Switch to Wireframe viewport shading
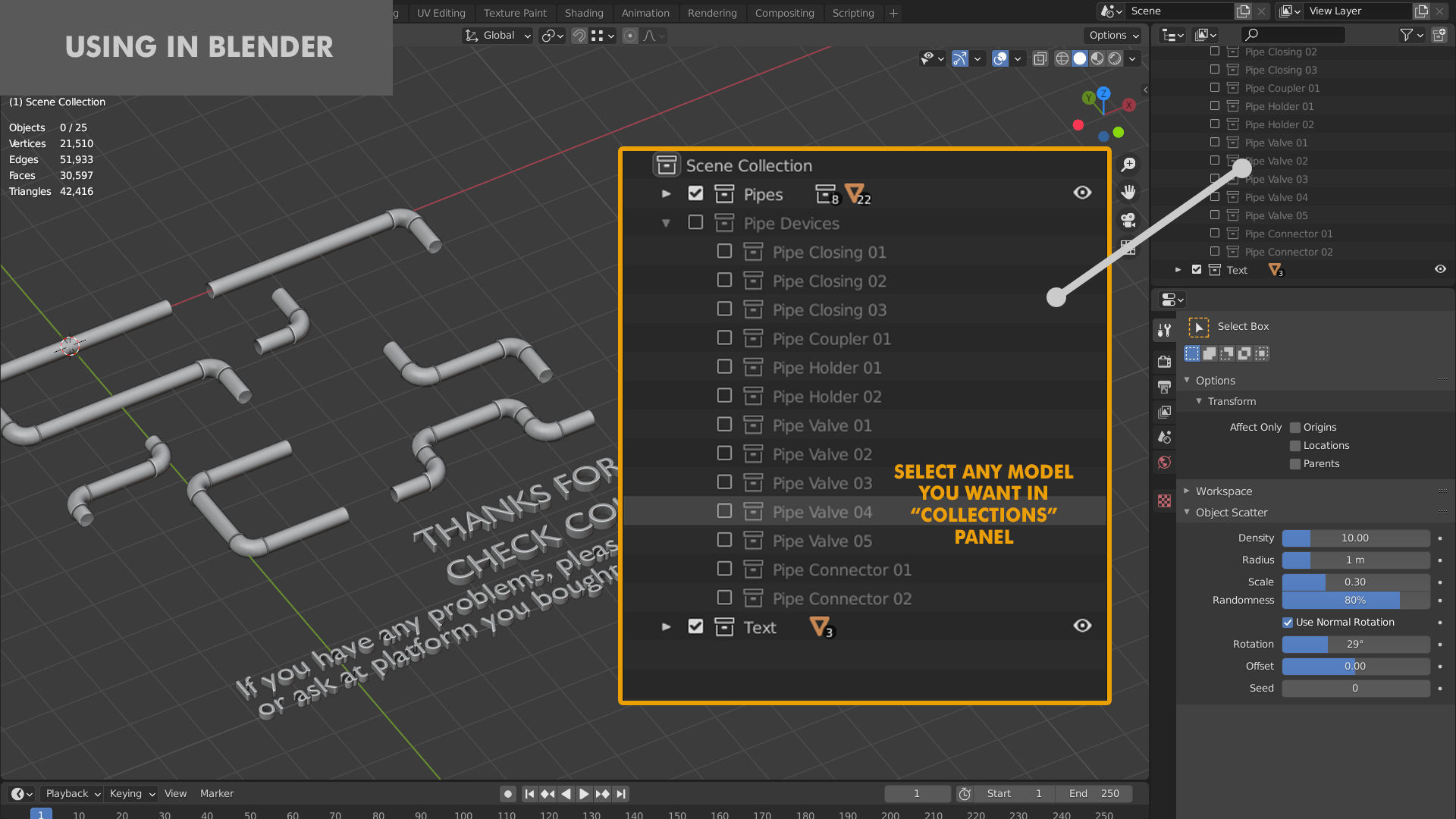The height and width of the screenshot is (819, 1456). tap(1062, 58)
